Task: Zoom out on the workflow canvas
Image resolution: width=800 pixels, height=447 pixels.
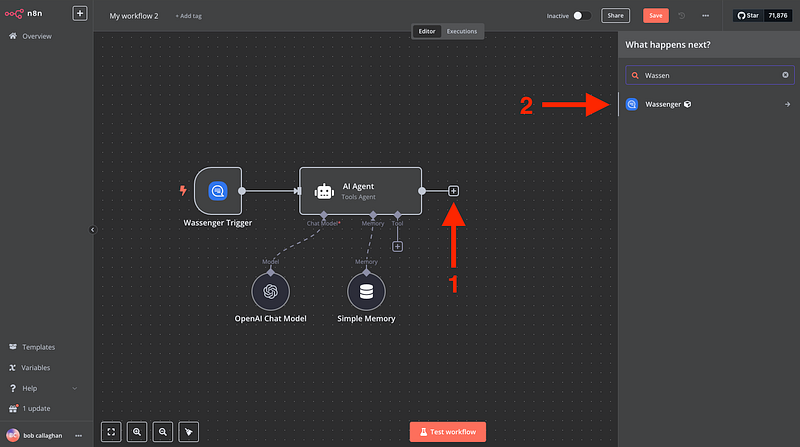Action: 162,432
